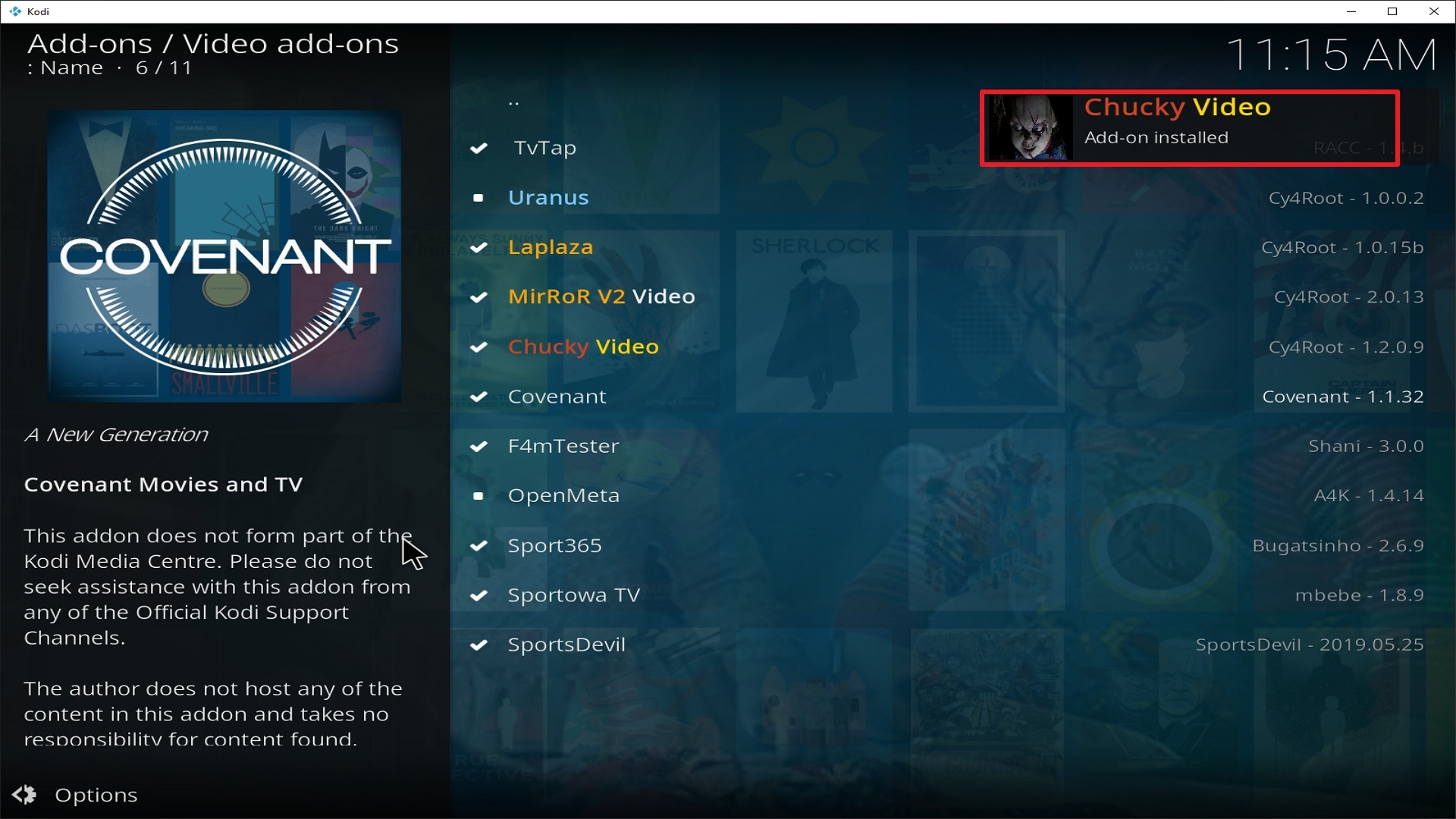
Task: Click the checkmark beside Chucky Video row
Action: (x=479, y=347)
